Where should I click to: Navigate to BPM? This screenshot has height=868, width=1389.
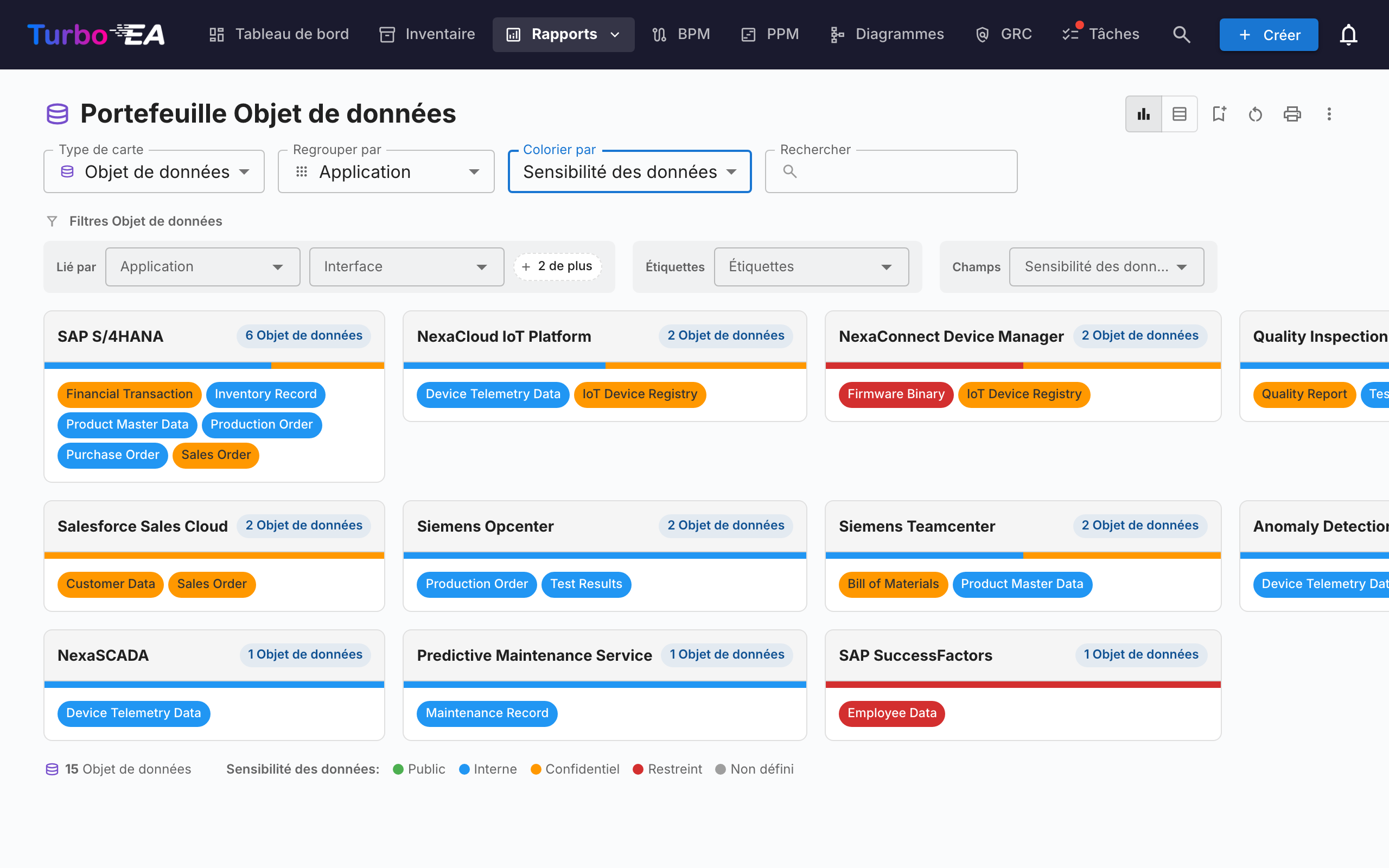pos(681,34)
